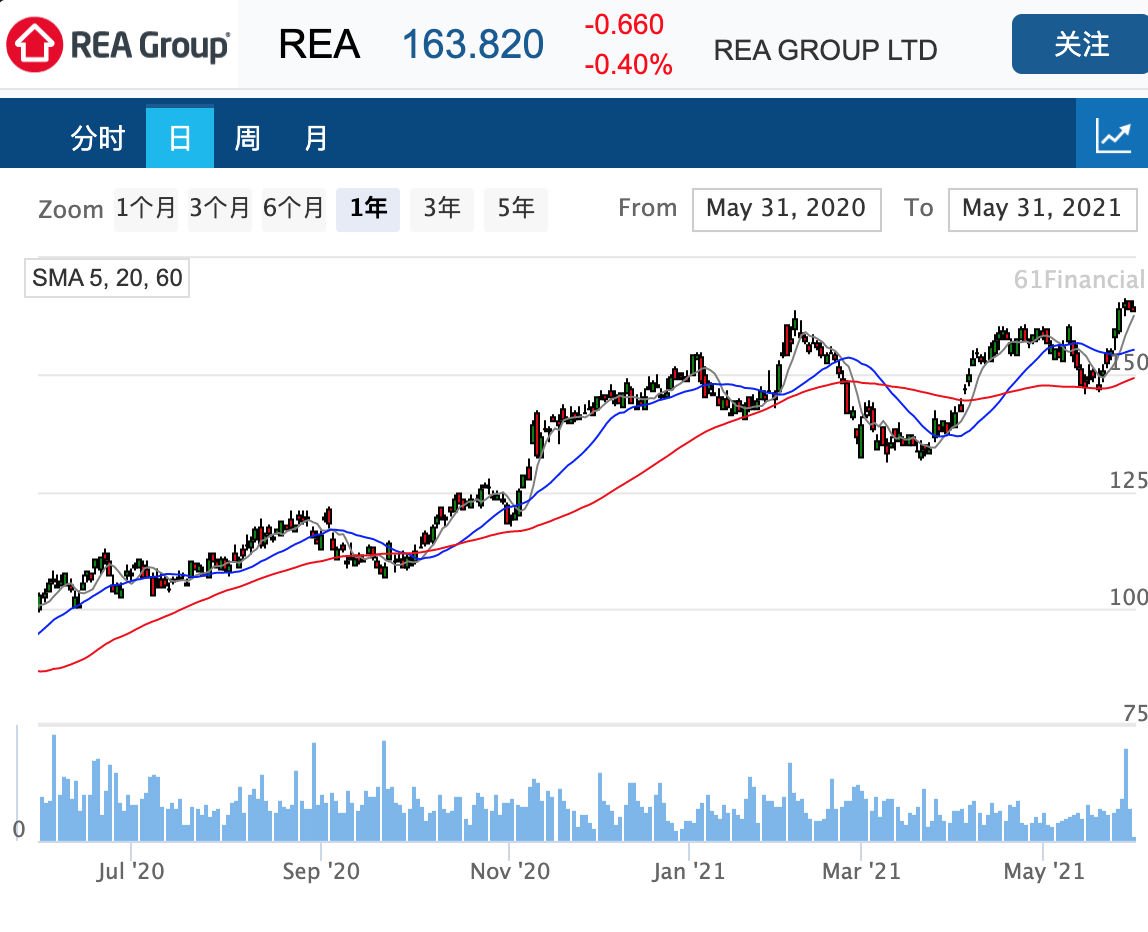The width and height of the screenshot is (1148, 932).
Task: Switch to the 月 monthly tab
Action: [x=316, y=138]
